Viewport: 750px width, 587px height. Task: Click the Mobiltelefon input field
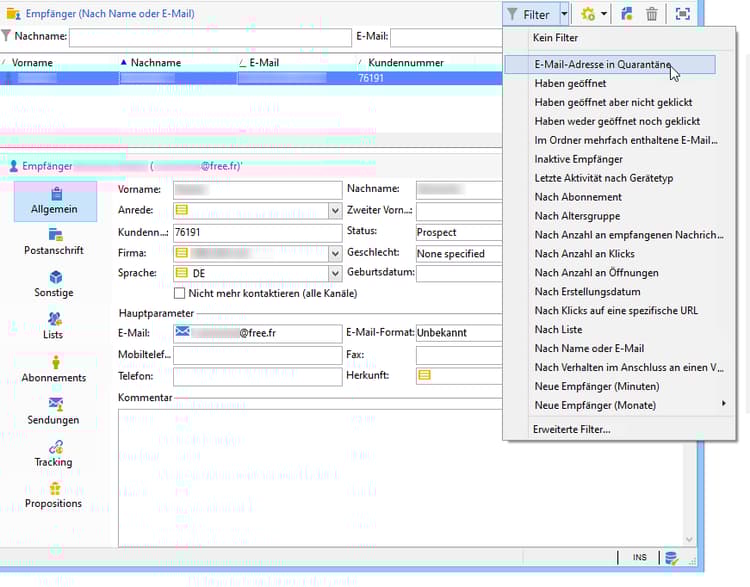257,355
